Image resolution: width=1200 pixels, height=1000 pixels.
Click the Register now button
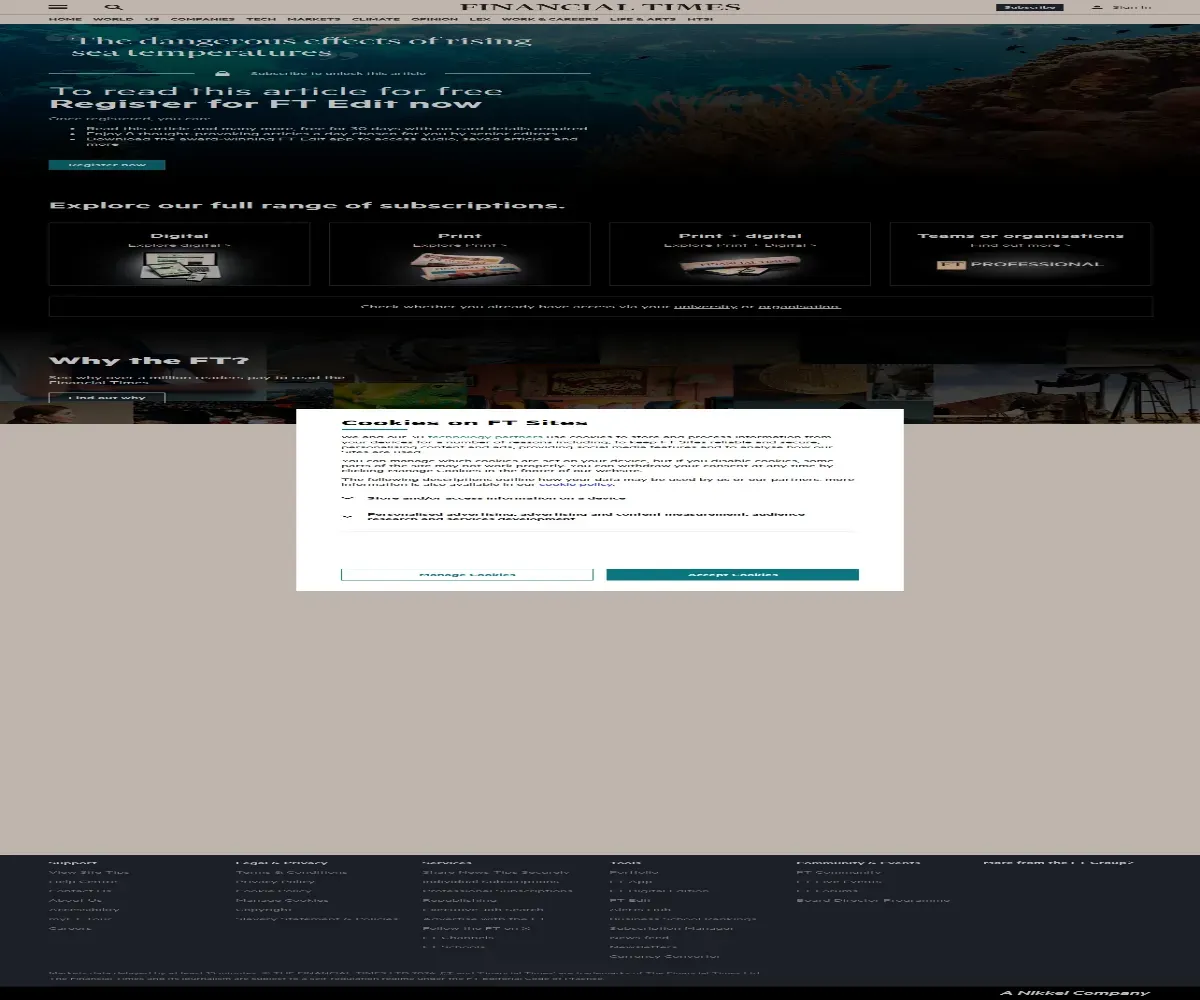107,165
